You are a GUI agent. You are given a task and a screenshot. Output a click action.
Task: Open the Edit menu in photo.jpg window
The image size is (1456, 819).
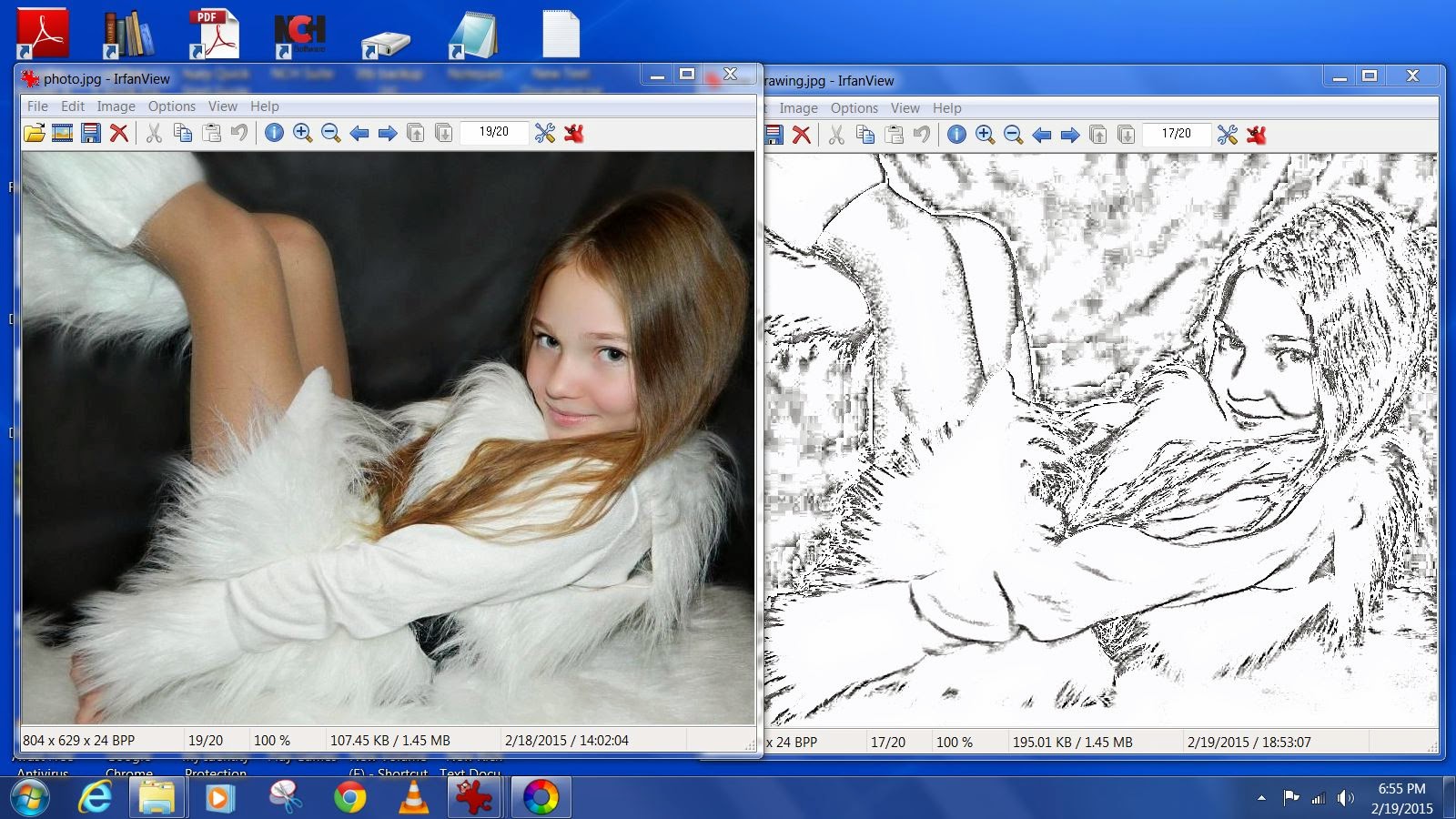[73, 106]
